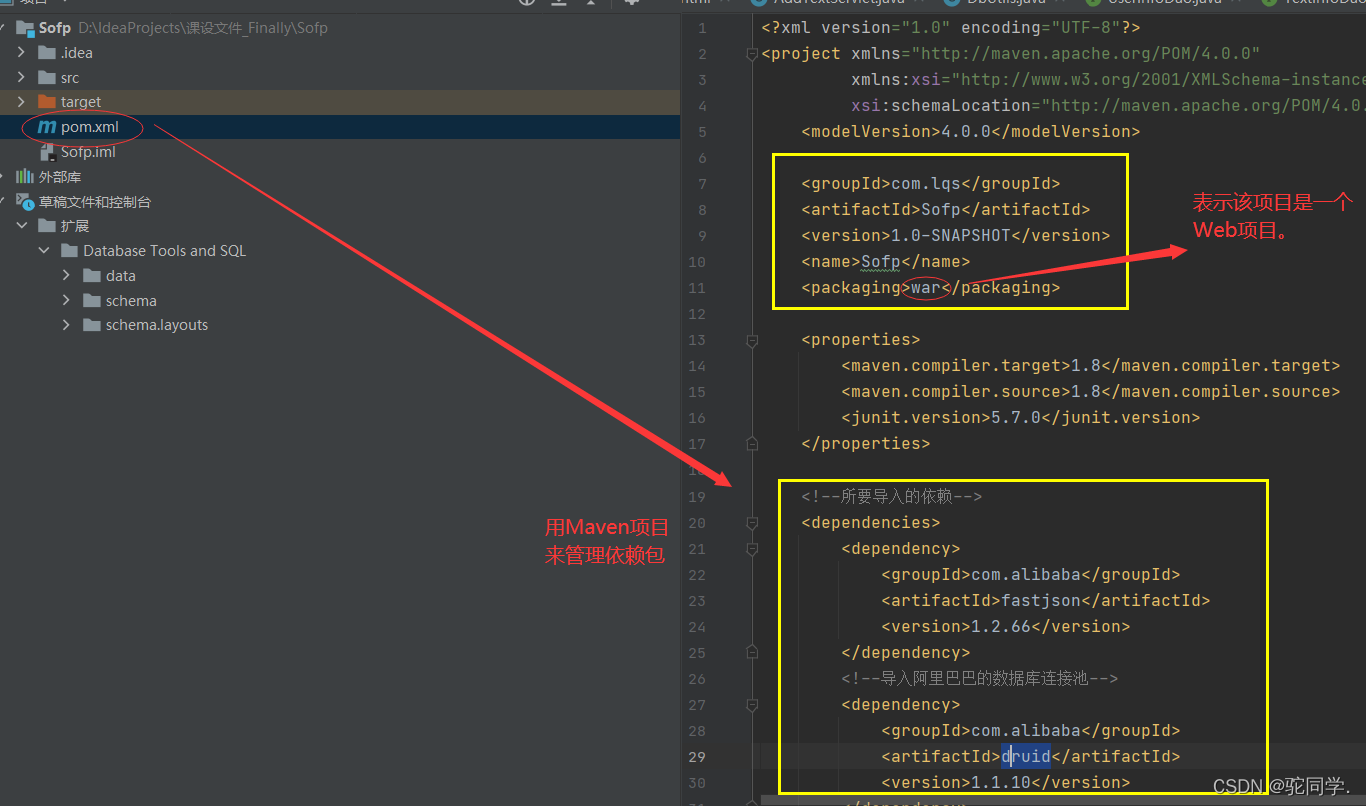Click the artifactId fastjson line
This screenshot has height=806, width=1366.
(x=1045, y=600)
